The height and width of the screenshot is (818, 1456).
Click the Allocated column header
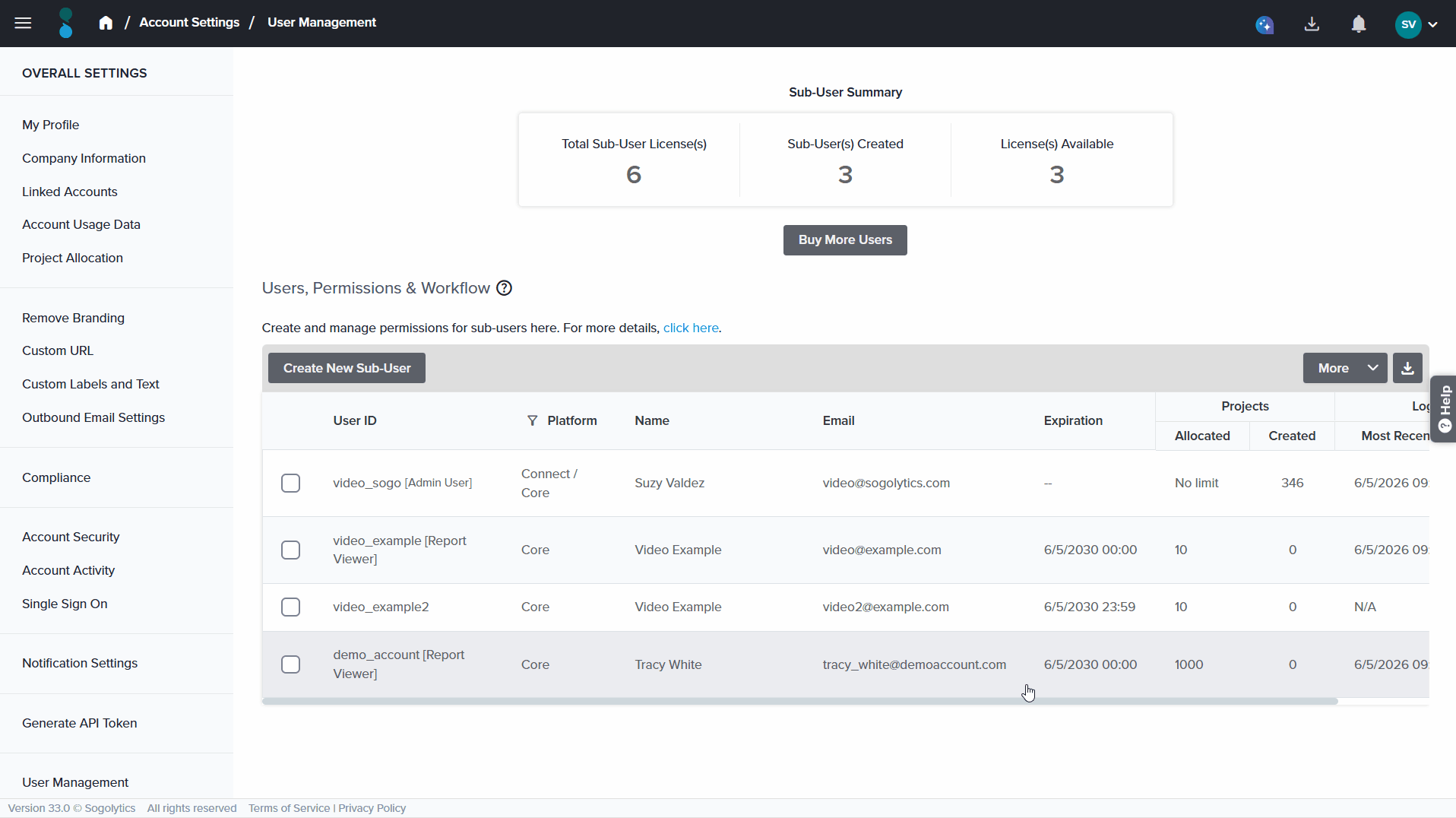(x=1202, y=436)
